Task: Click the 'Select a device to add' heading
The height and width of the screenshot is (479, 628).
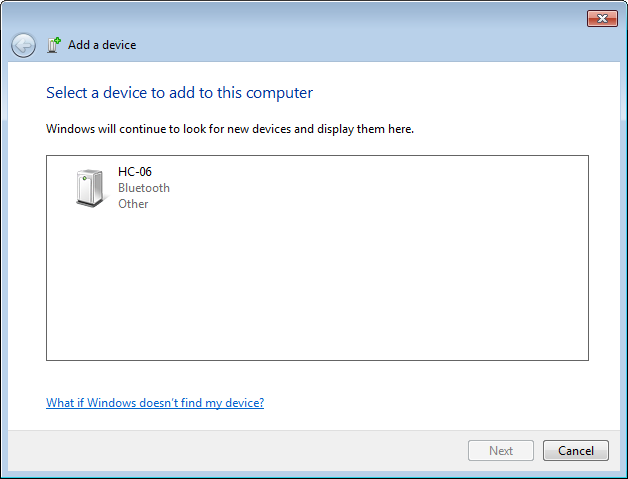Action: tap(180, 93)
